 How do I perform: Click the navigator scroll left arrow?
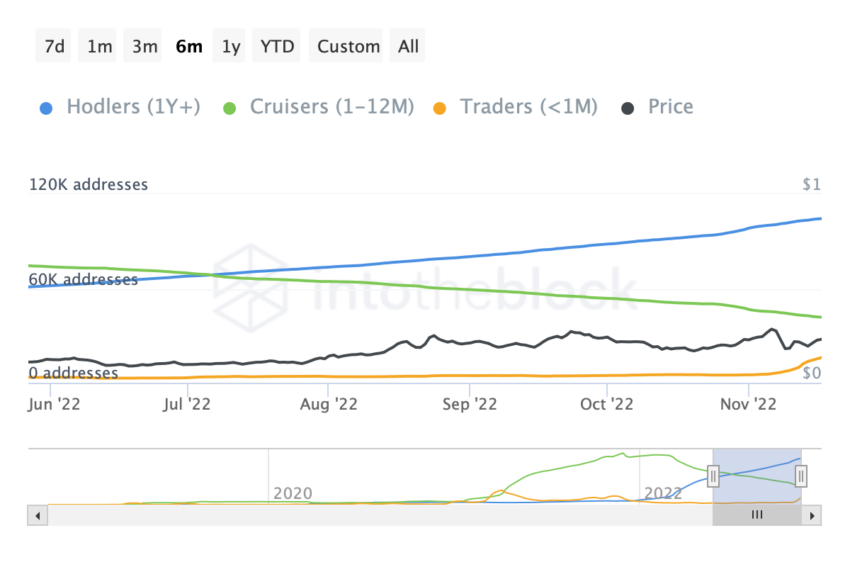[x=38, y=515]
